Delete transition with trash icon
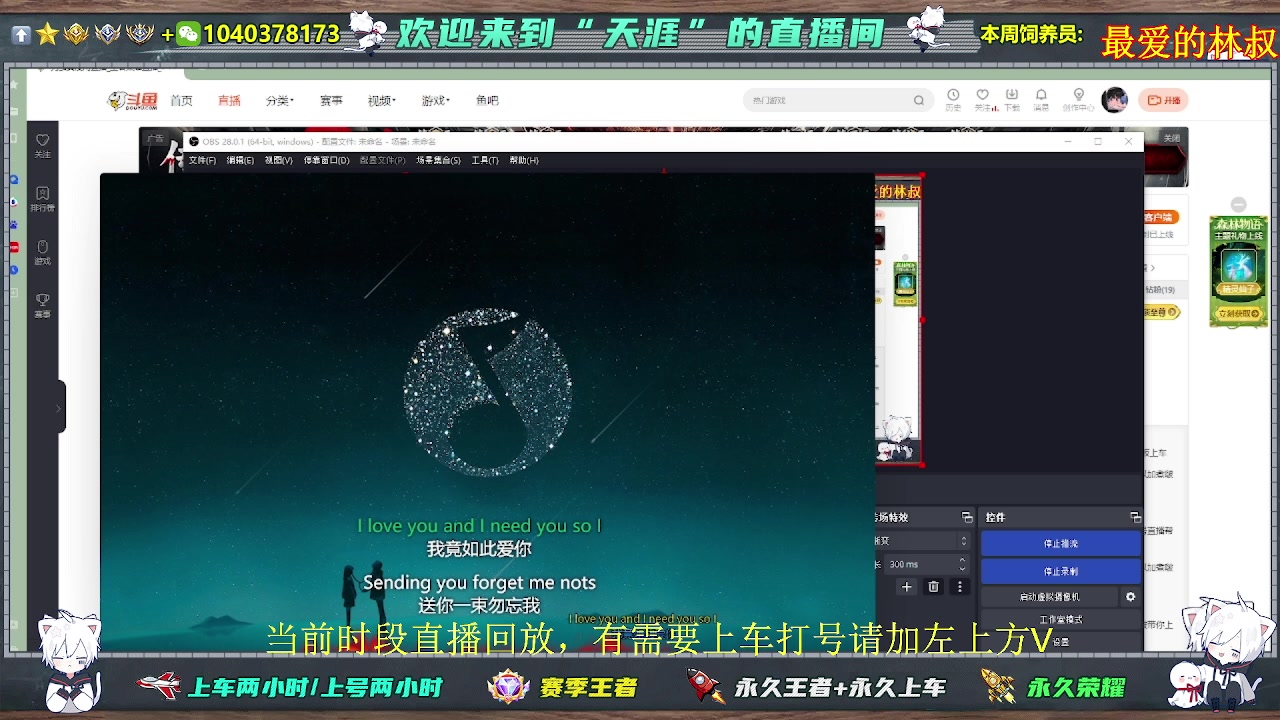This screenshot has width=1280, height=720. [933, 587]
